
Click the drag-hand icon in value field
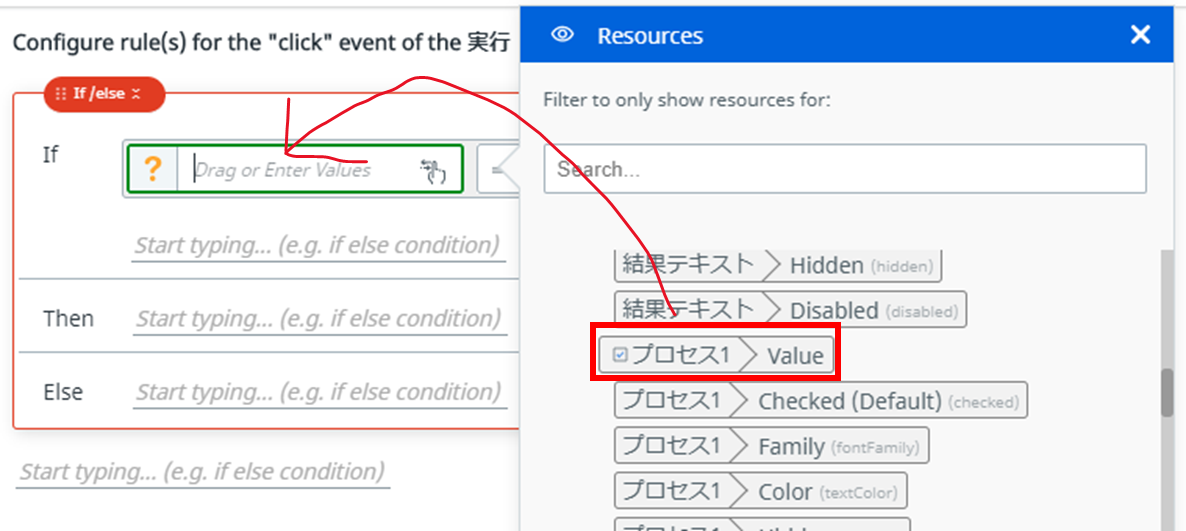(x=433, y=171)
